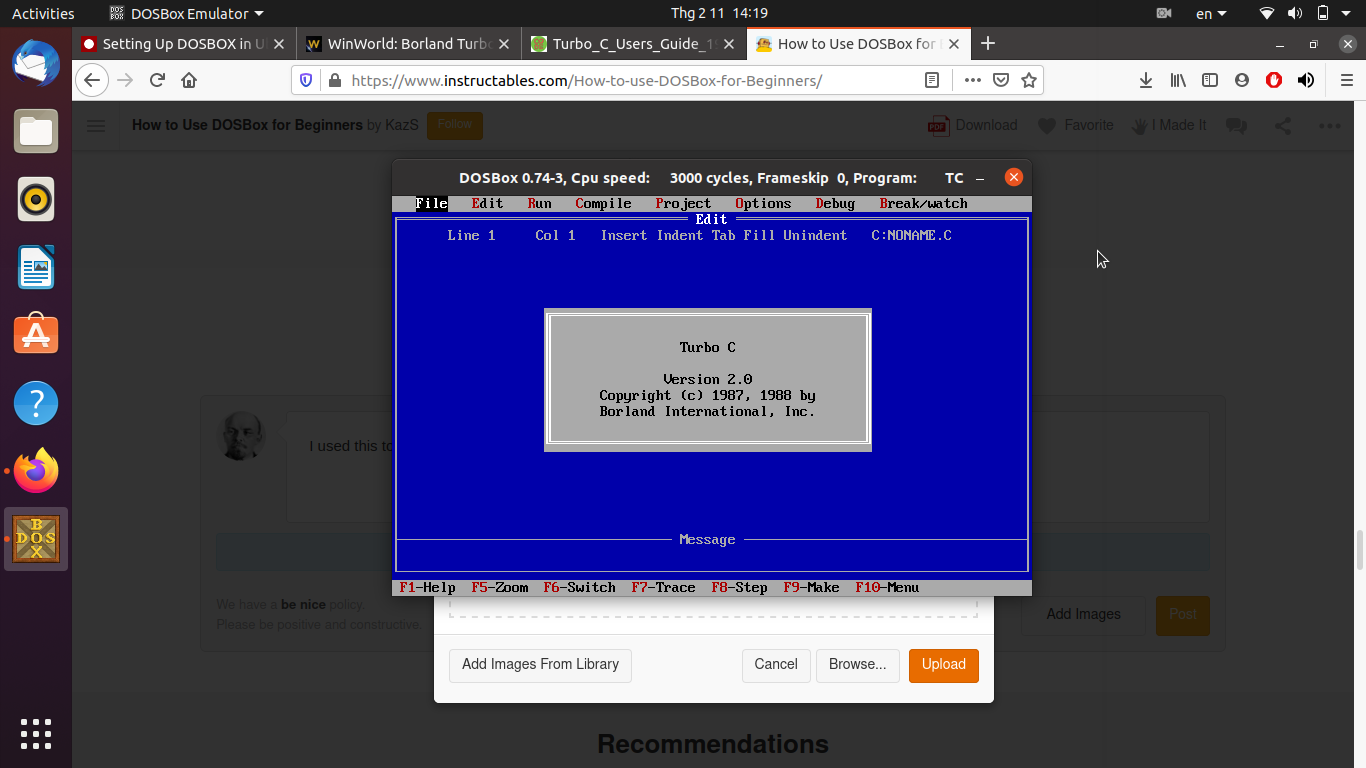This screenshot has width=1366, height=768.
Task: Open Break/watch menu in Turbo C
Action: point(923,203)
